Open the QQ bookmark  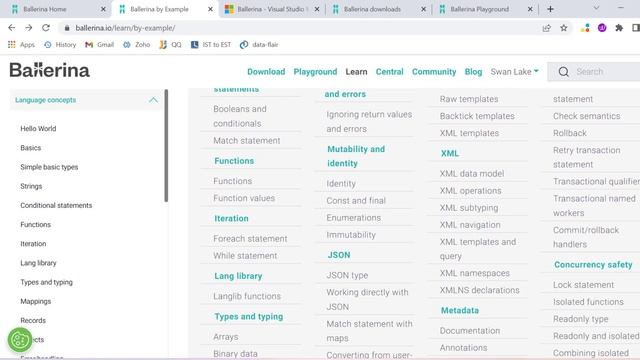[x=170, y=44]
